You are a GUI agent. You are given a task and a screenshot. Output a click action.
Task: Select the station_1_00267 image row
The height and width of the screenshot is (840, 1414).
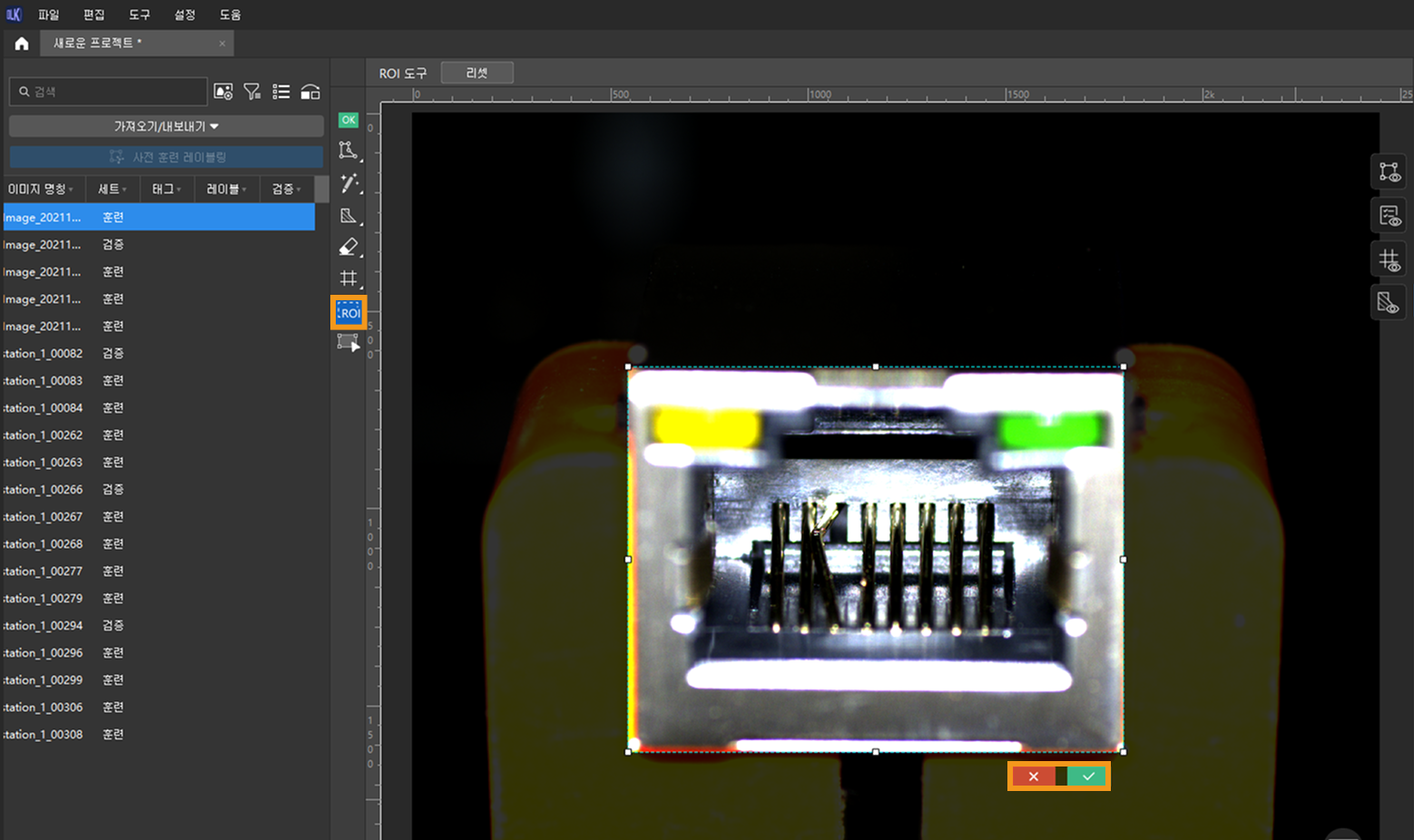159,516
